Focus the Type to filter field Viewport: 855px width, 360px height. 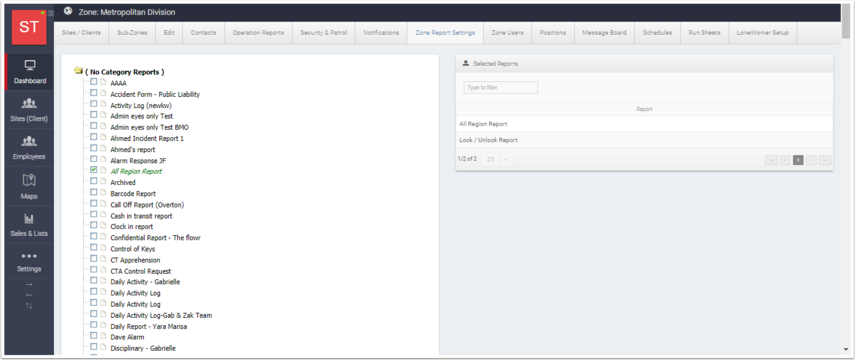pos(501,87)
